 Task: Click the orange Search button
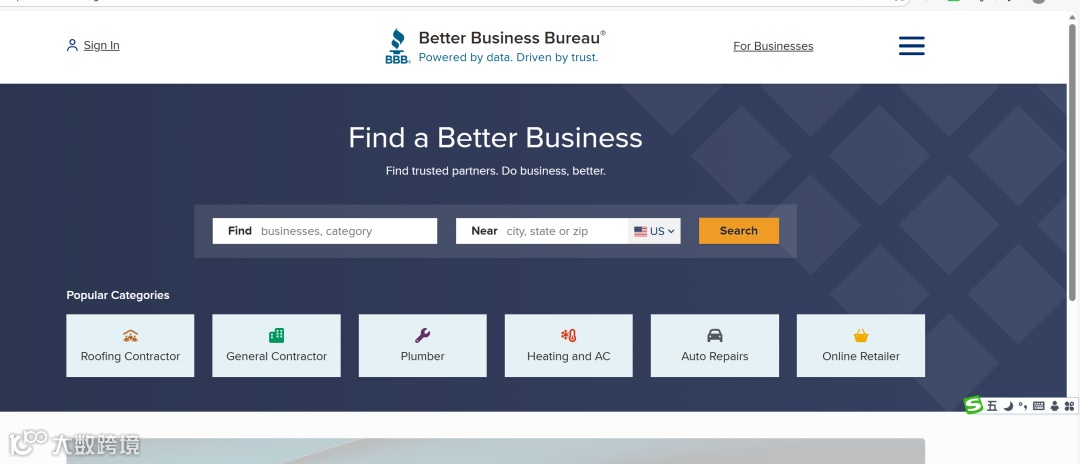(x=738, y=231)
